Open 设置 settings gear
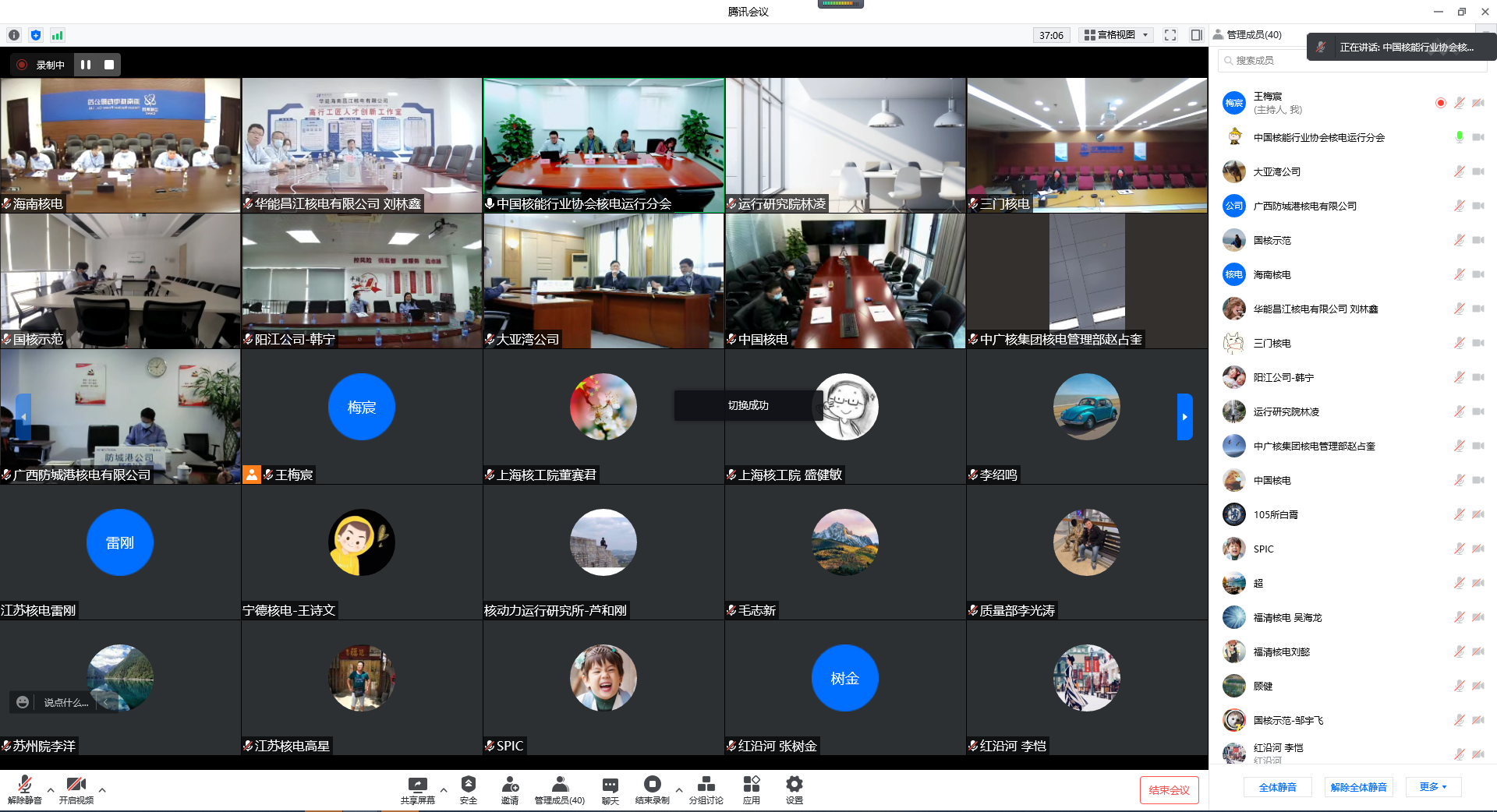This screenshot has height=812, width=1497. coord(794,789)
